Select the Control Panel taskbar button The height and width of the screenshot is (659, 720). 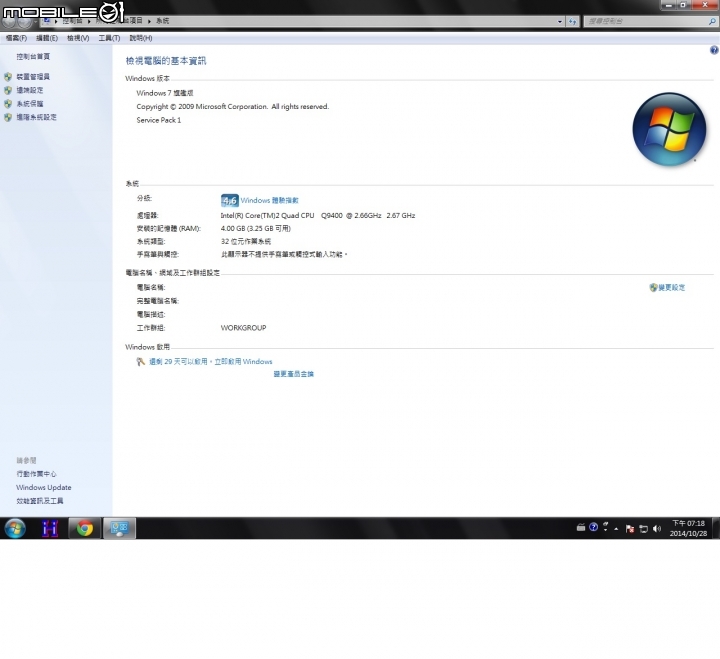point(119,528)
